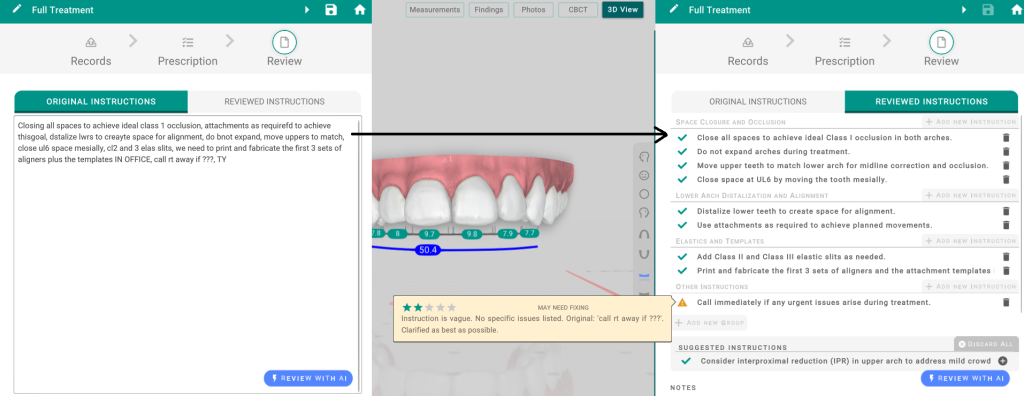
Task: Add new instruction to Elastics and Templates group
Action: [970, 241]
